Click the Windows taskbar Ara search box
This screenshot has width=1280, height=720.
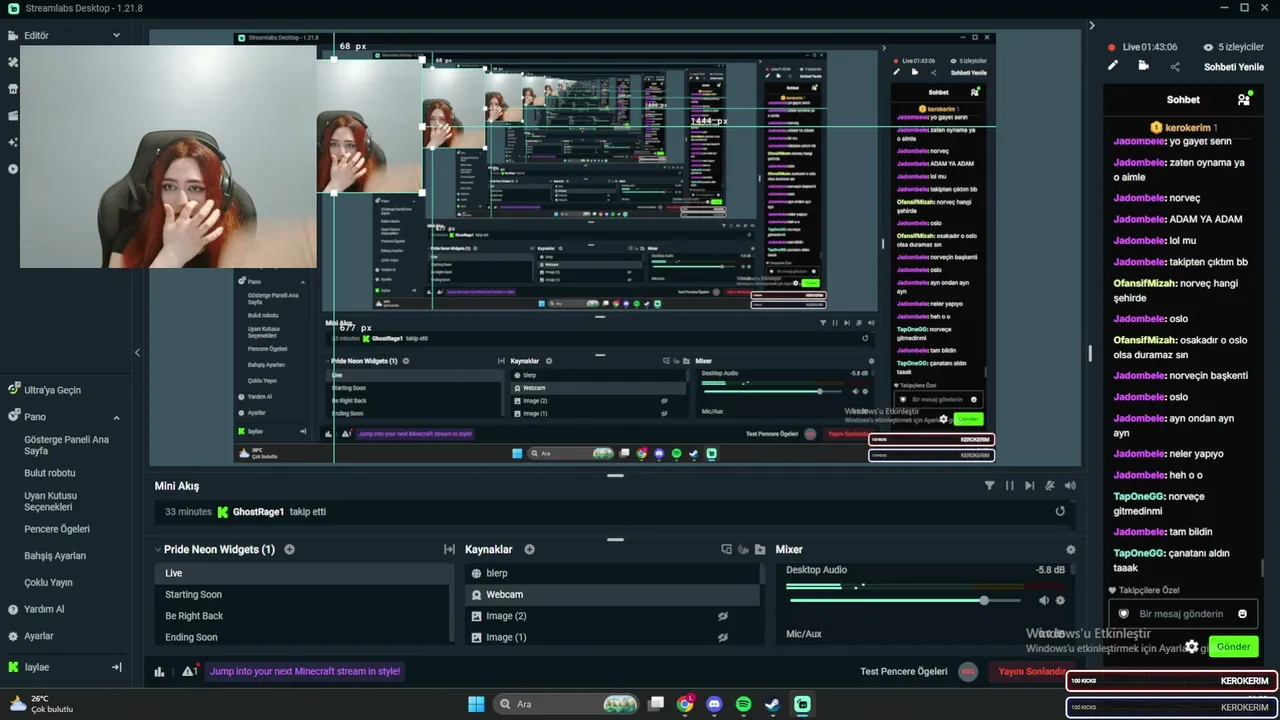[x=567, y=704]
